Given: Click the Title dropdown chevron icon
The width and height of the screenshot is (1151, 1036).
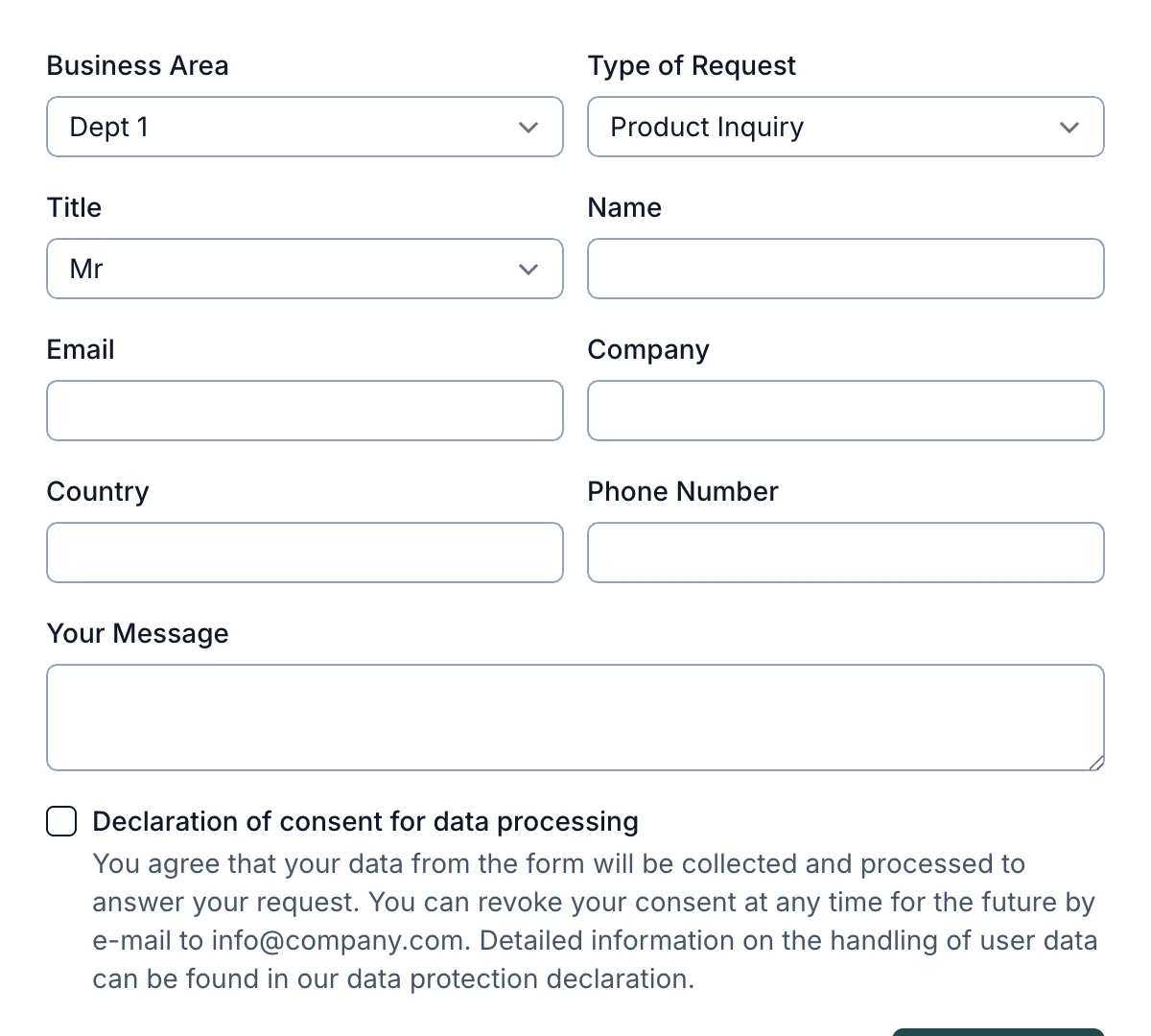Looking at the screenshot, I should tap(528, 269).
